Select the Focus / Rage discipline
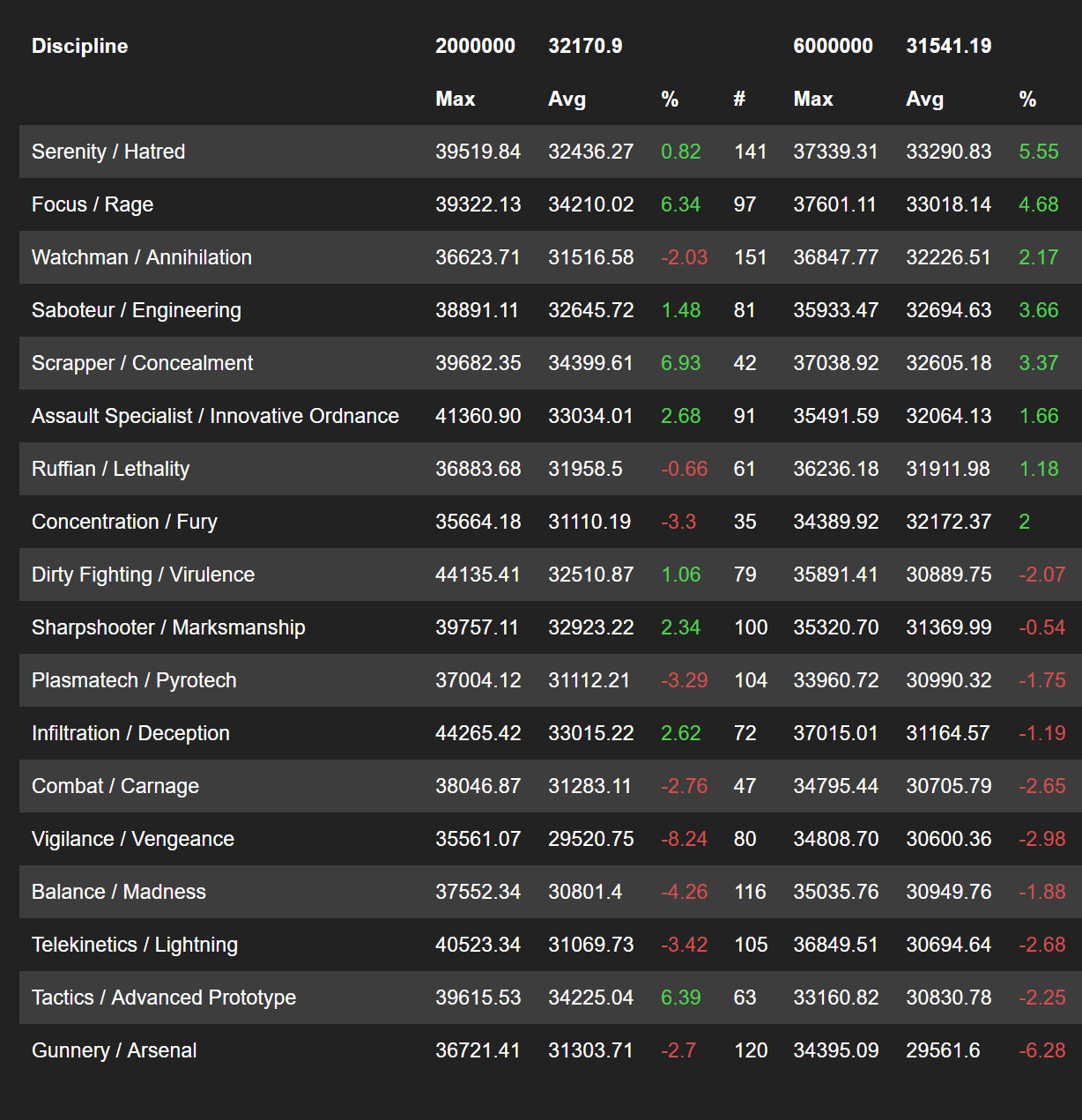This screenshot has height=1120, width=1082. 93,204
